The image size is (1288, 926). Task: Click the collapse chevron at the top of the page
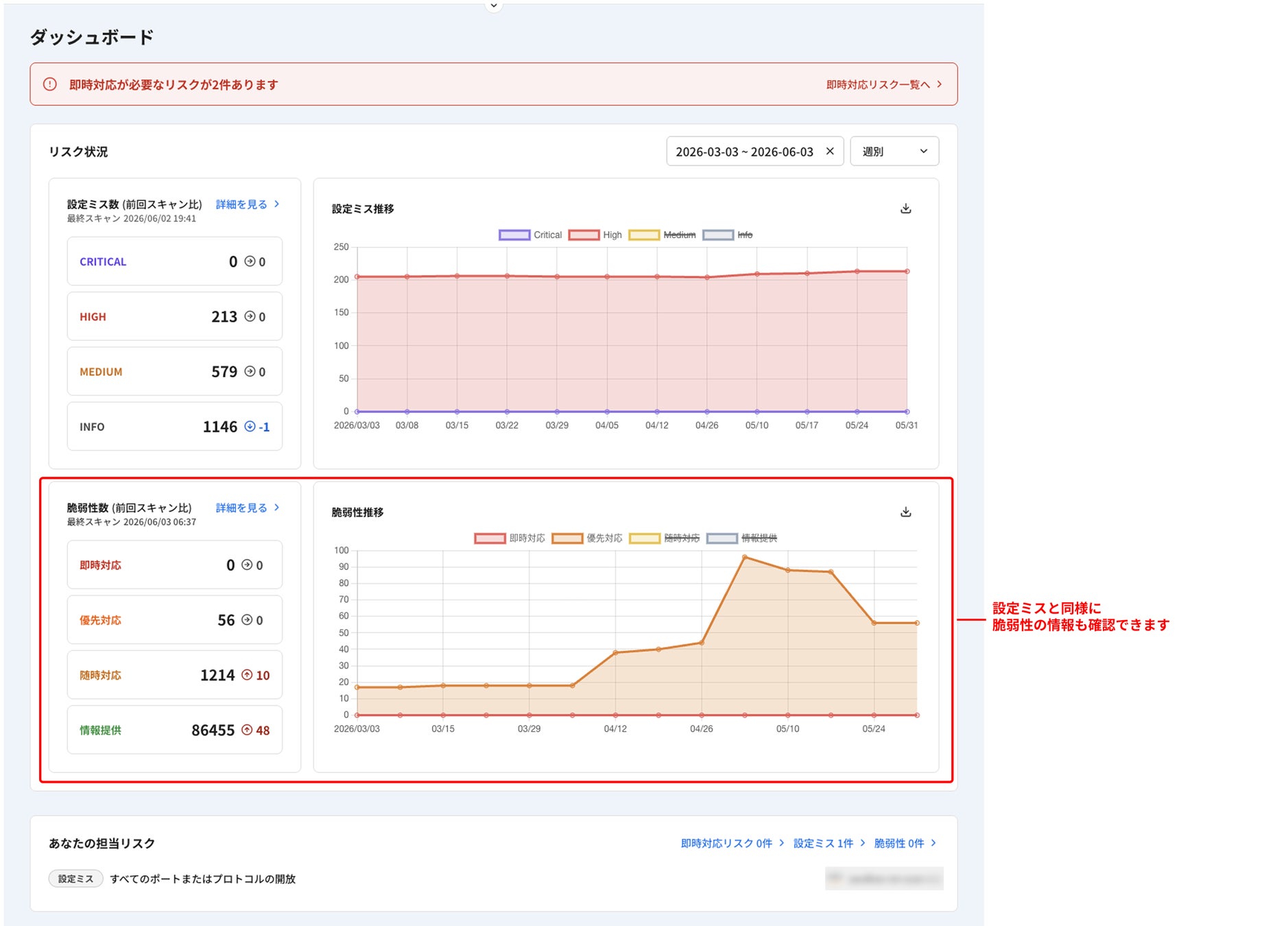[x=494, y=5]
